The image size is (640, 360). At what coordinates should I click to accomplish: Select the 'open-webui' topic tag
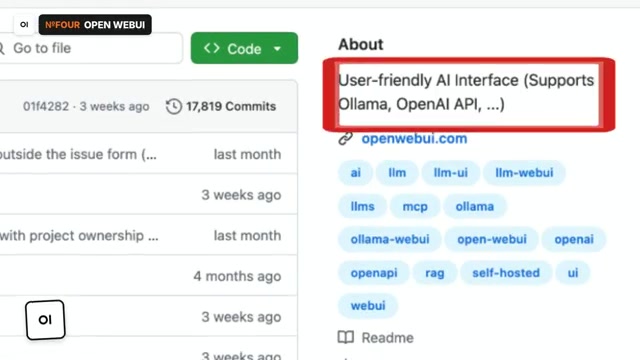[x=491, y=239]
